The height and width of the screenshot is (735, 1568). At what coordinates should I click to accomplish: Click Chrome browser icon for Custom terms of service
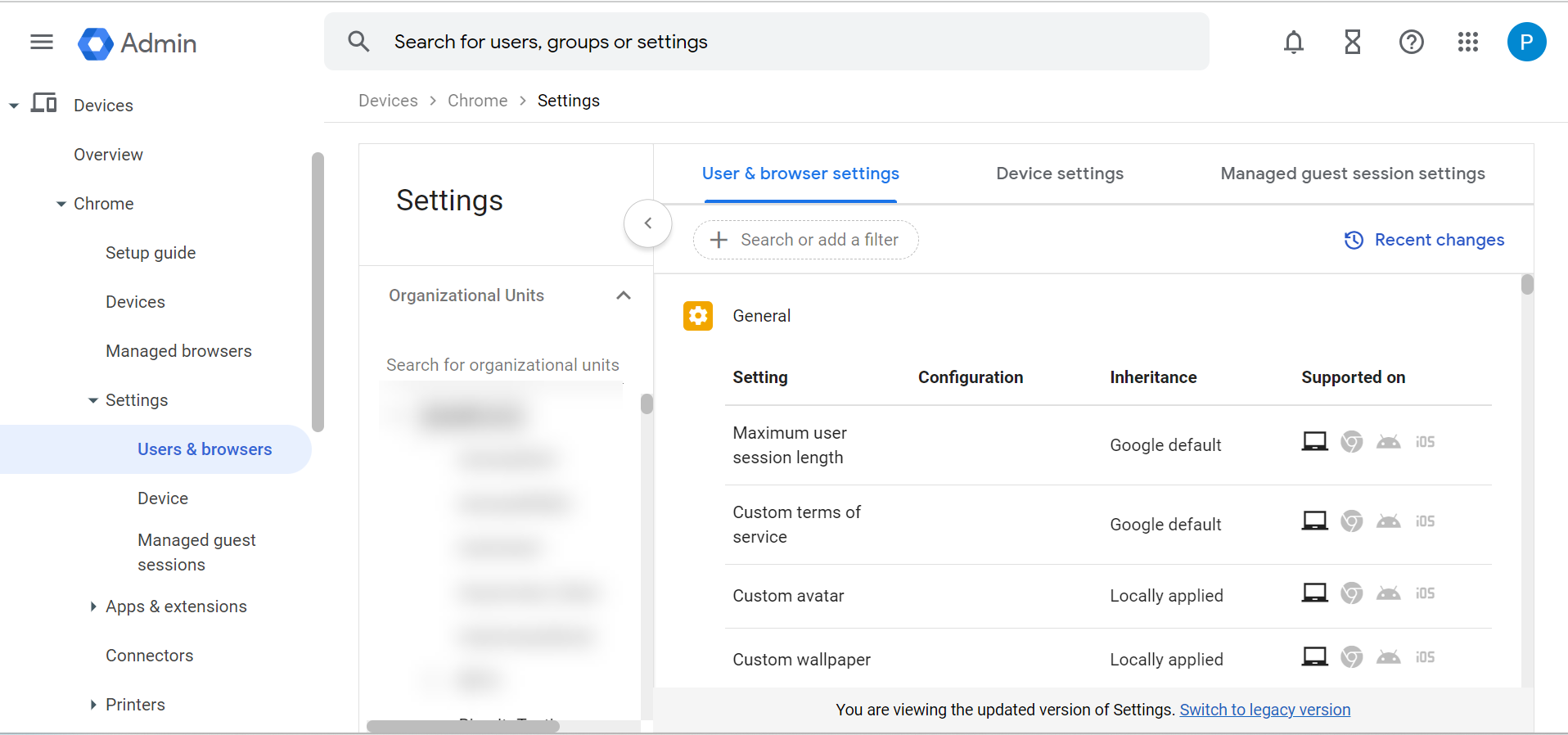pos(1352,521)
